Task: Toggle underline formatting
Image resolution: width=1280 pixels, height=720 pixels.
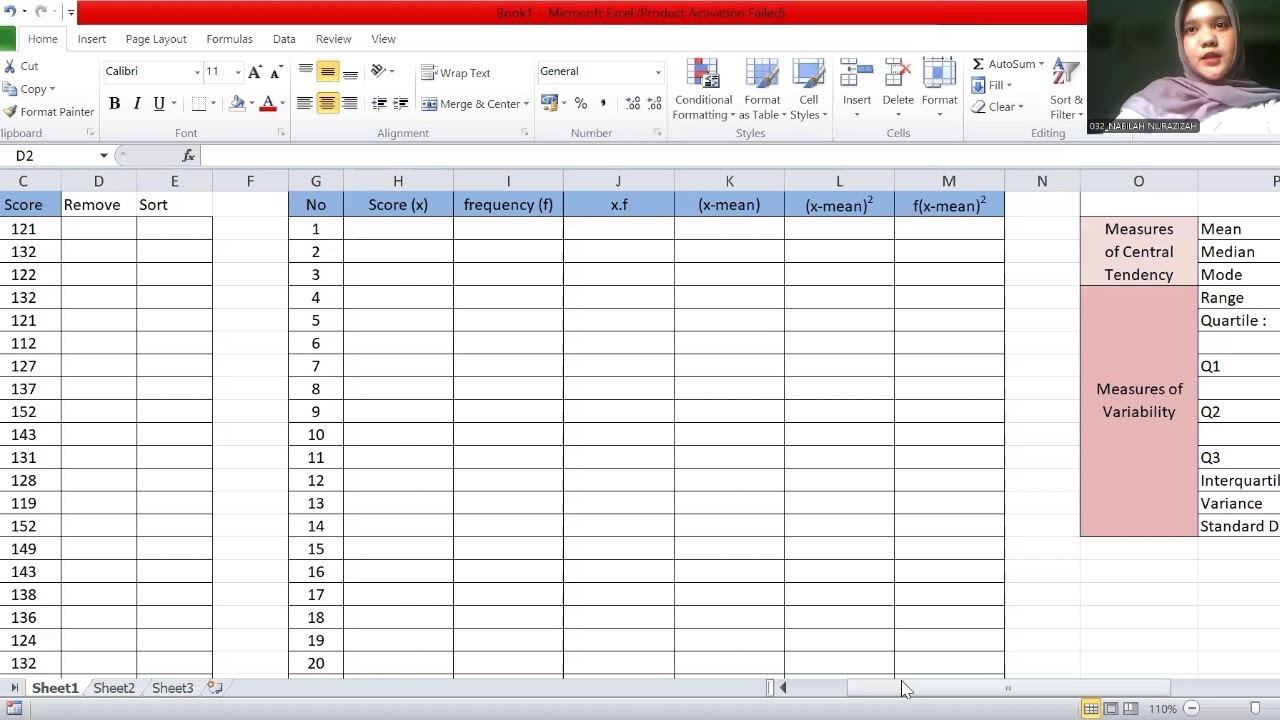Action: [159, 103]
